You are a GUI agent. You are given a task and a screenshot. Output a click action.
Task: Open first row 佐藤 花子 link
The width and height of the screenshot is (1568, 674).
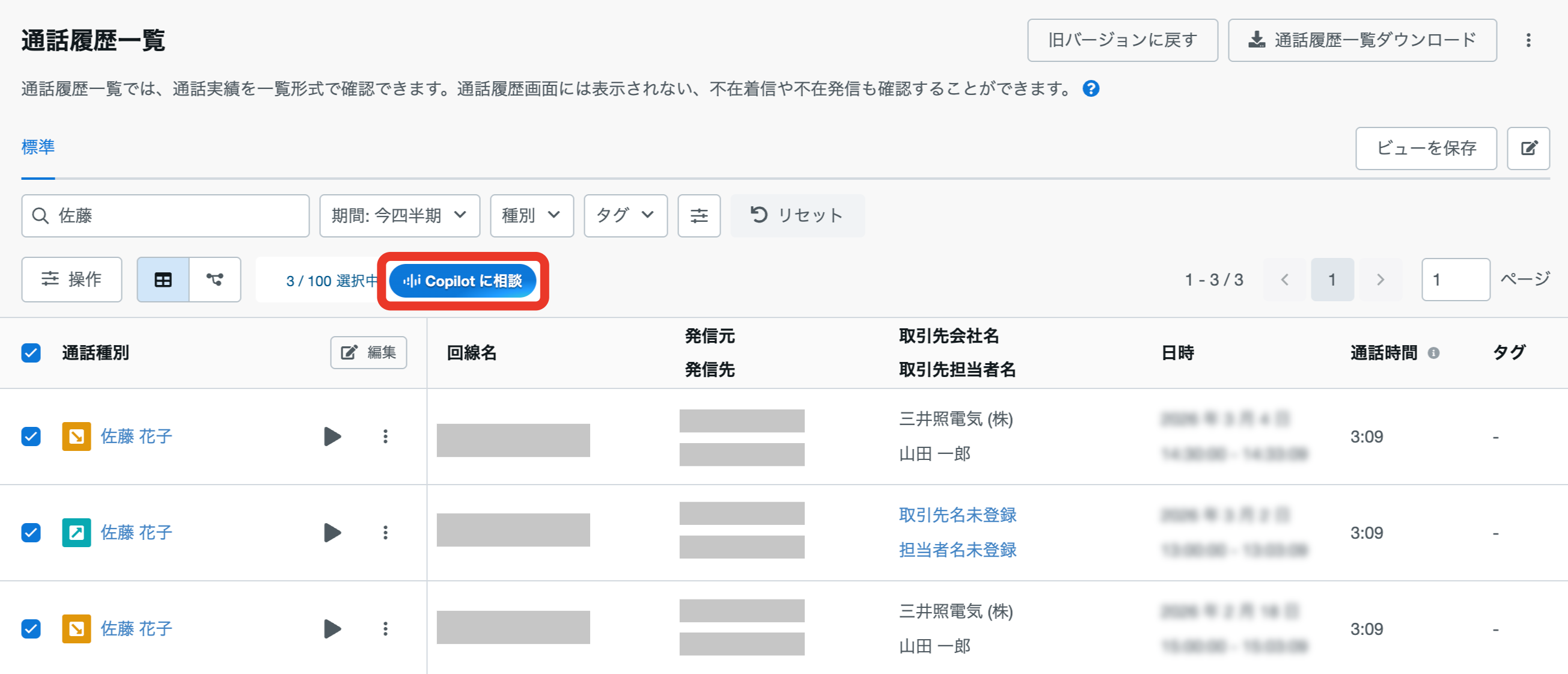tap(136, 437)
